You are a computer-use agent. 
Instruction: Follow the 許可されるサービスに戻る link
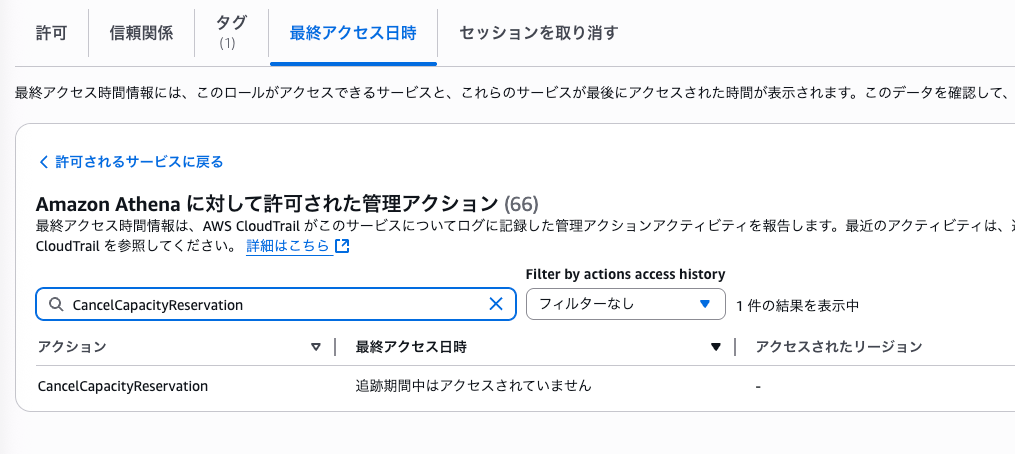pos(139,162)
